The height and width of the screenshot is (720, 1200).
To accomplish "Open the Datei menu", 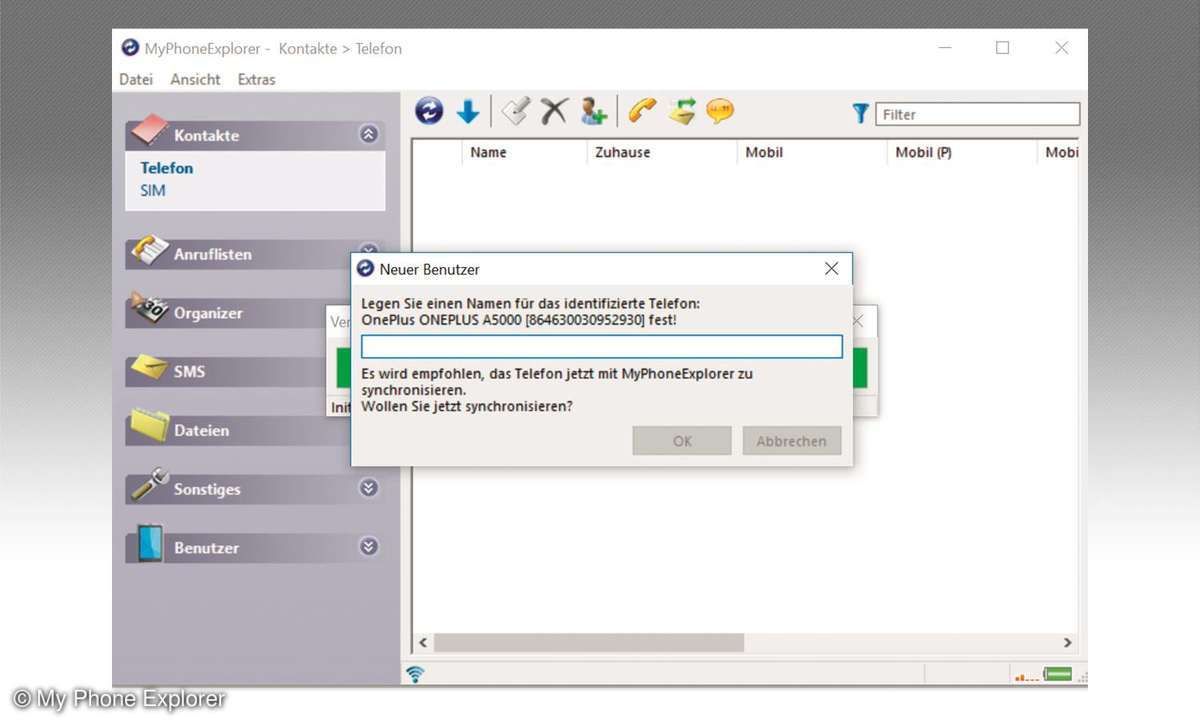I will 136,80.
